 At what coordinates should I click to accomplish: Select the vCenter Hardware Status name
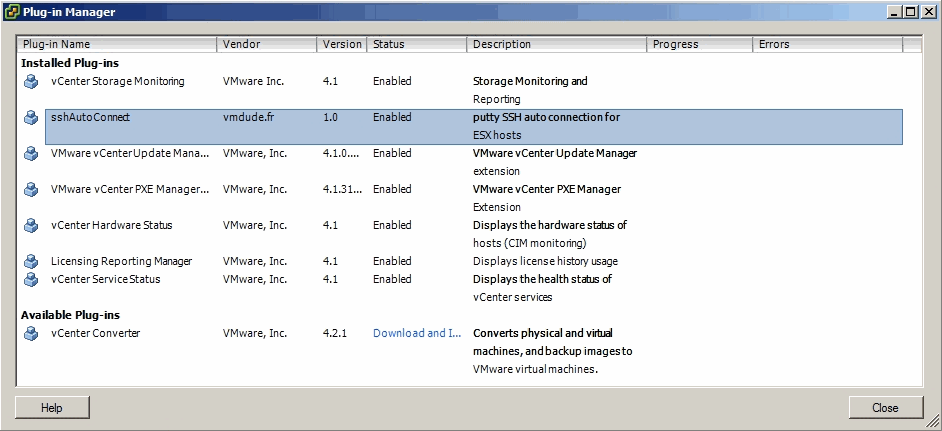point(112,225)
